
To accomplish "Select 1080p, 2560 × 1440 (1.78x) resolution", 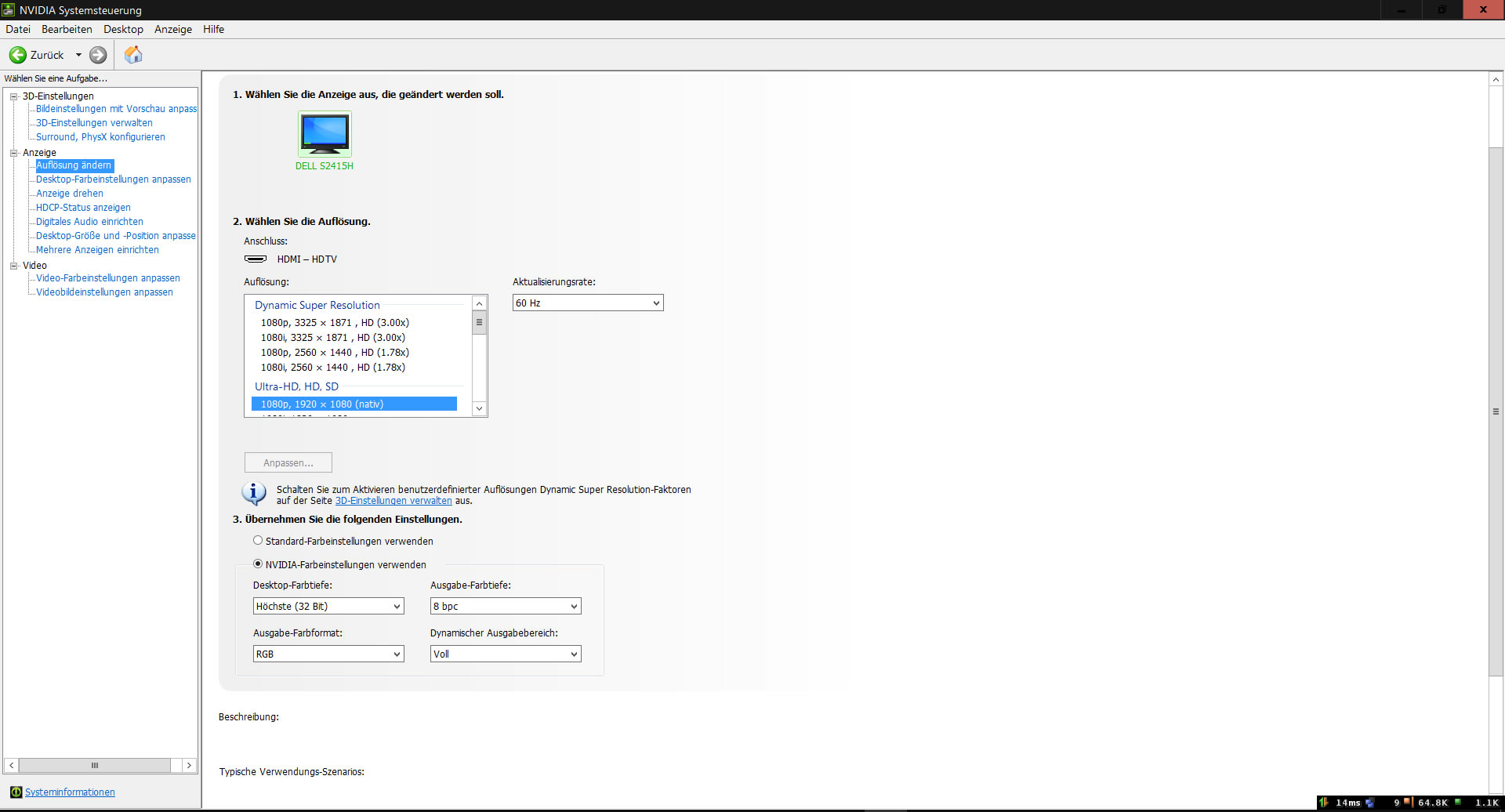I will (x=335, y=353).
